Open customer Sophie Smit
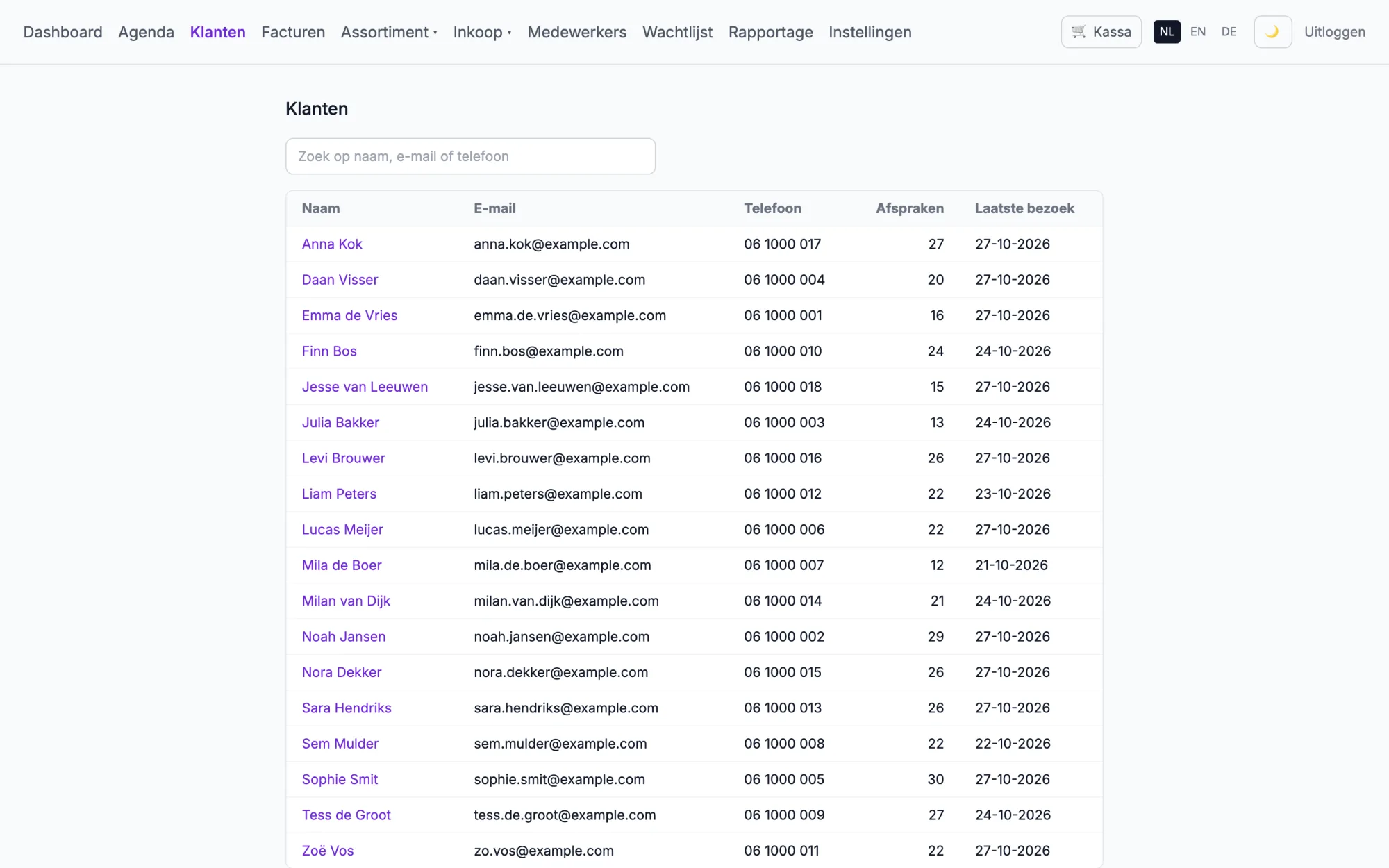The image size is (1389, 868). click(340, 779)
